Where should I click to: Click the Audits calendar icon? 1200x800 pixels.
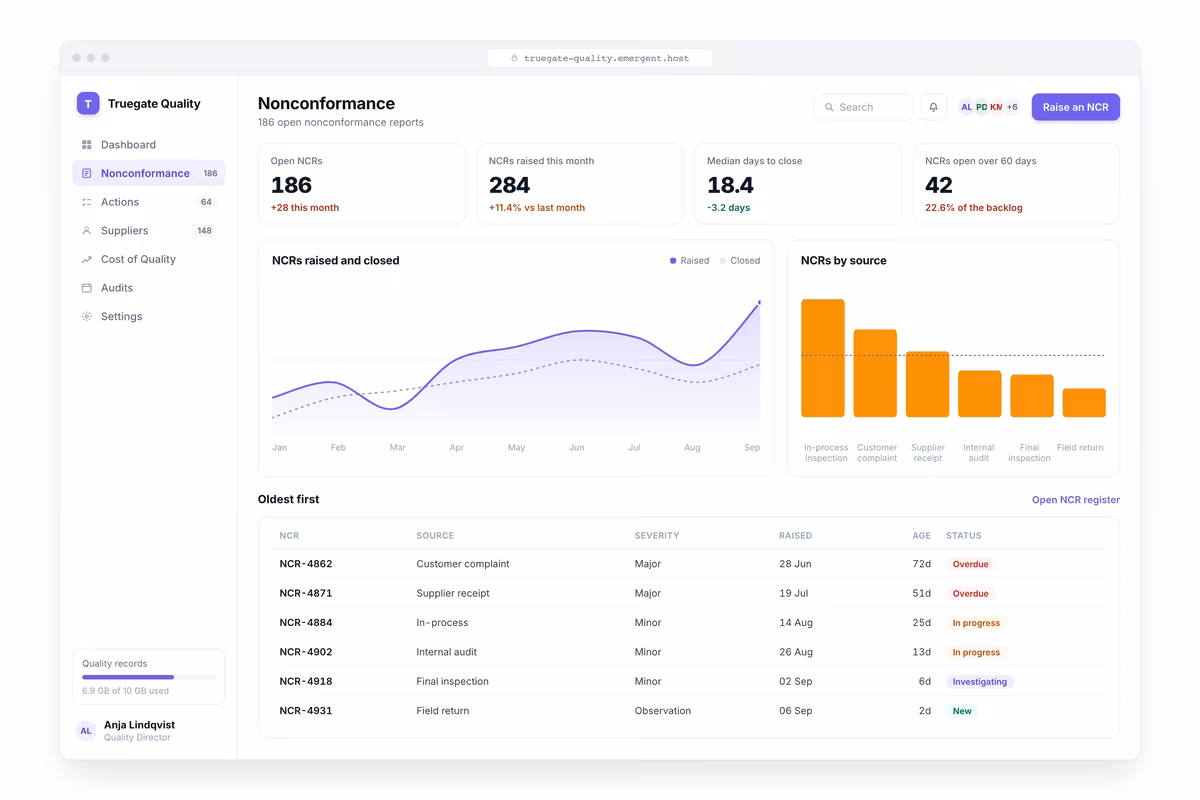87,288
